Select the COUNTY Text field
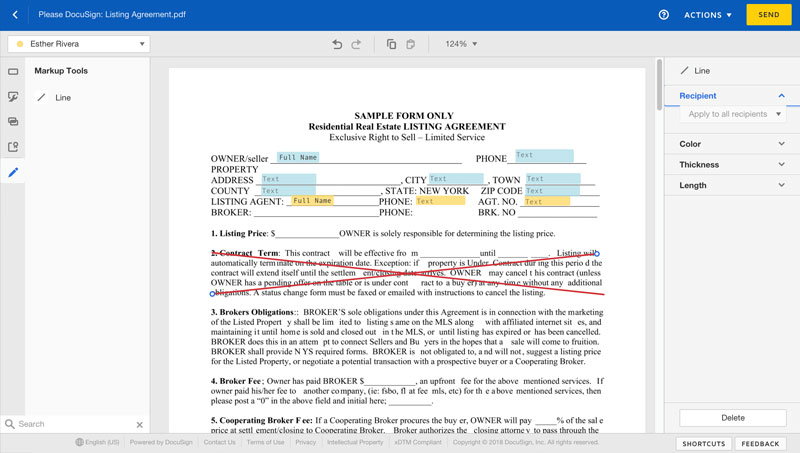 point(288,191)
